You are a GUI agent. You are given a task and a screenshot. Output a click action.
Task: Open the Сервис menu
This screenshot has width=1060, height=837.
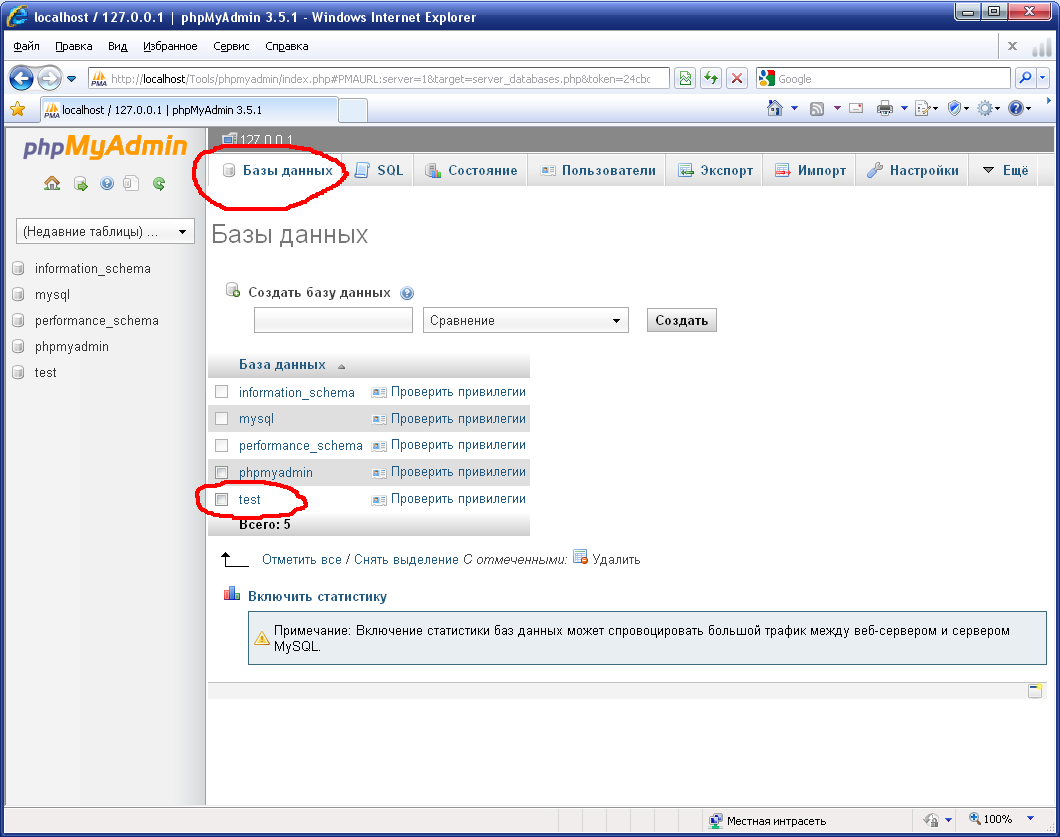tap(231, 46)
